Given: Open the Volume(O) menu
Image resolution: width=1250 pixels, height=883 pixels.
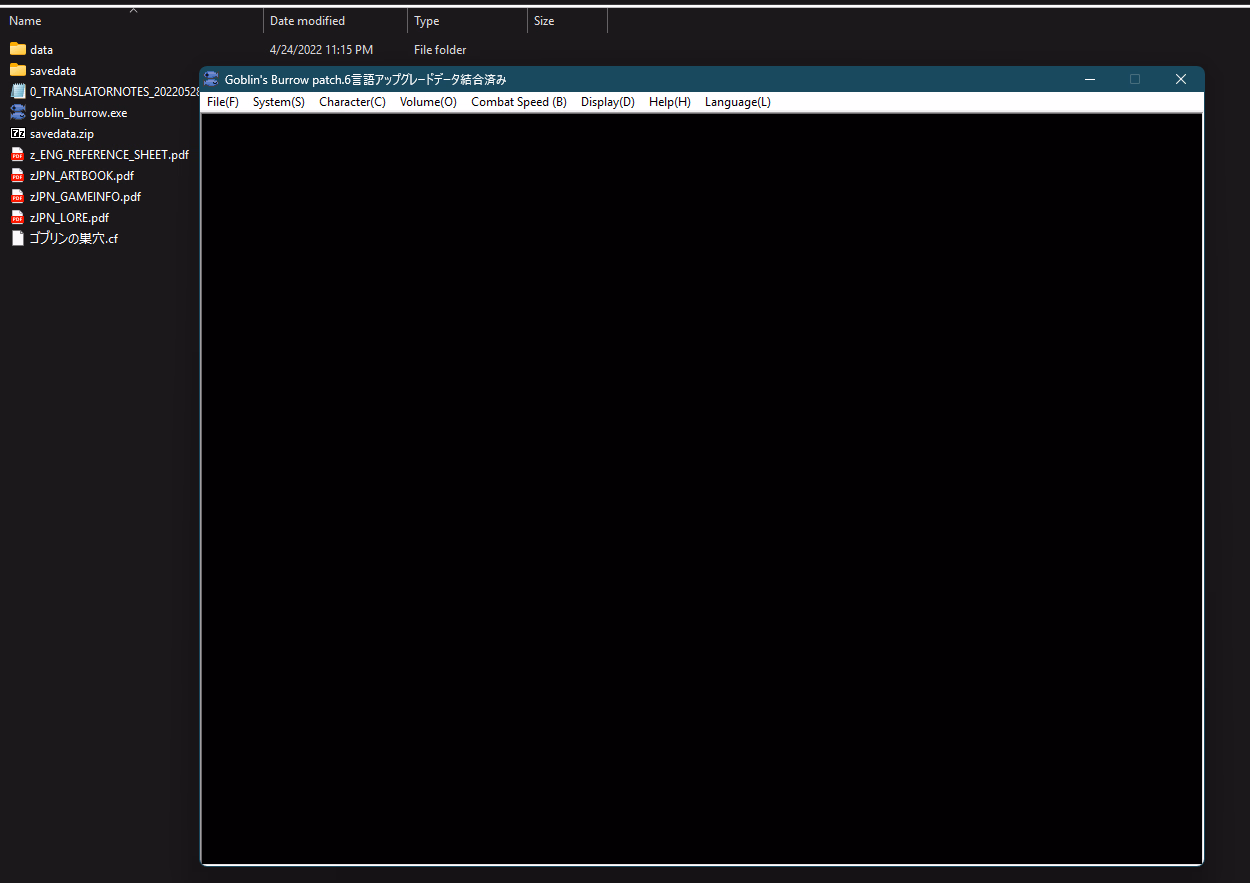Looking at the screenshot, I should (428, 102).
